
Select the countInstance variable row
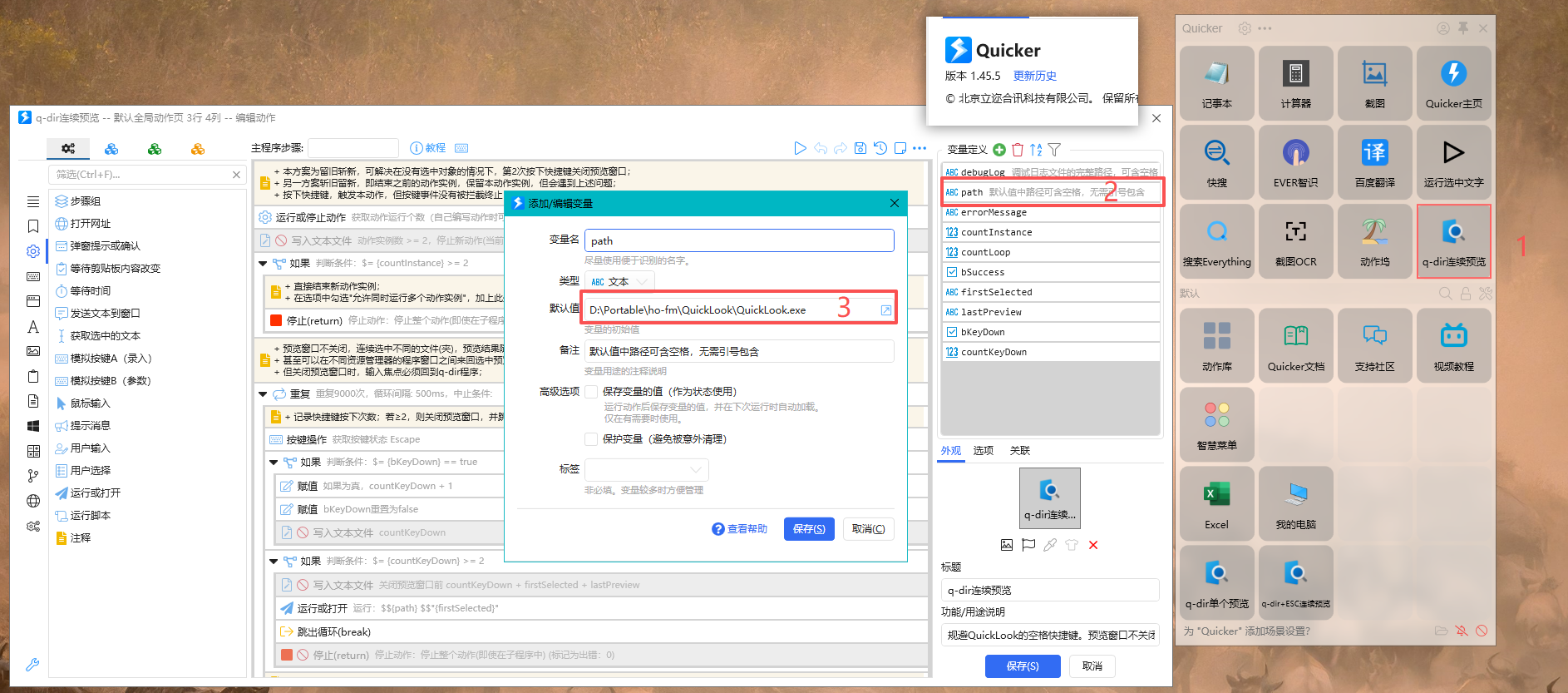(1051, 232)
